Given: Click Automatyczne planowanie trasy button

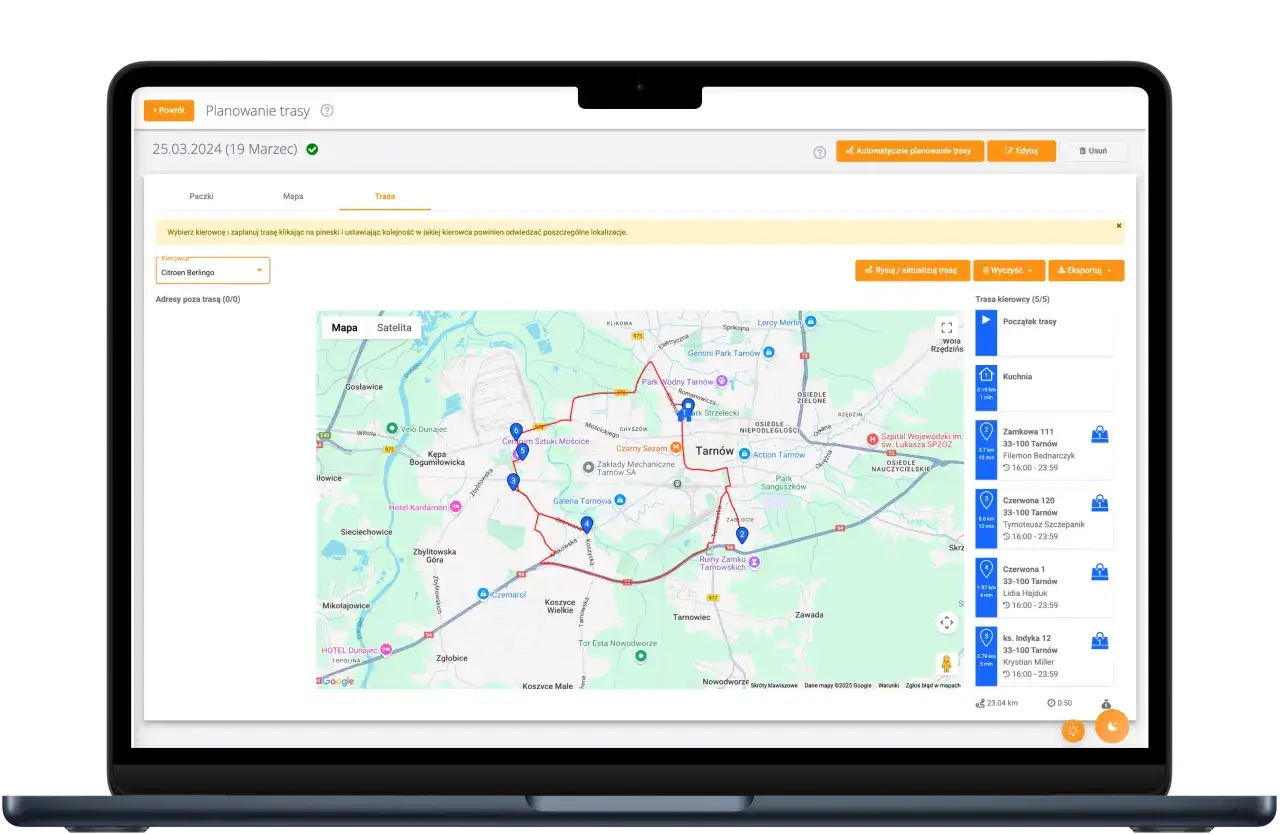Looking at the screenshot, I should pyautogui.click(x=909, y=151).
